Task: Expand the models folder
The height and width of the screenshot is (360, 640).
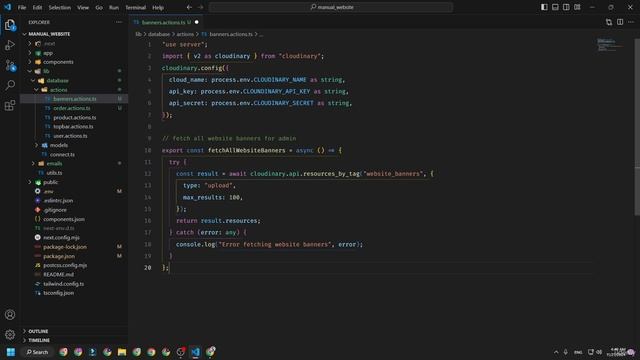Action: coord(74,145)
